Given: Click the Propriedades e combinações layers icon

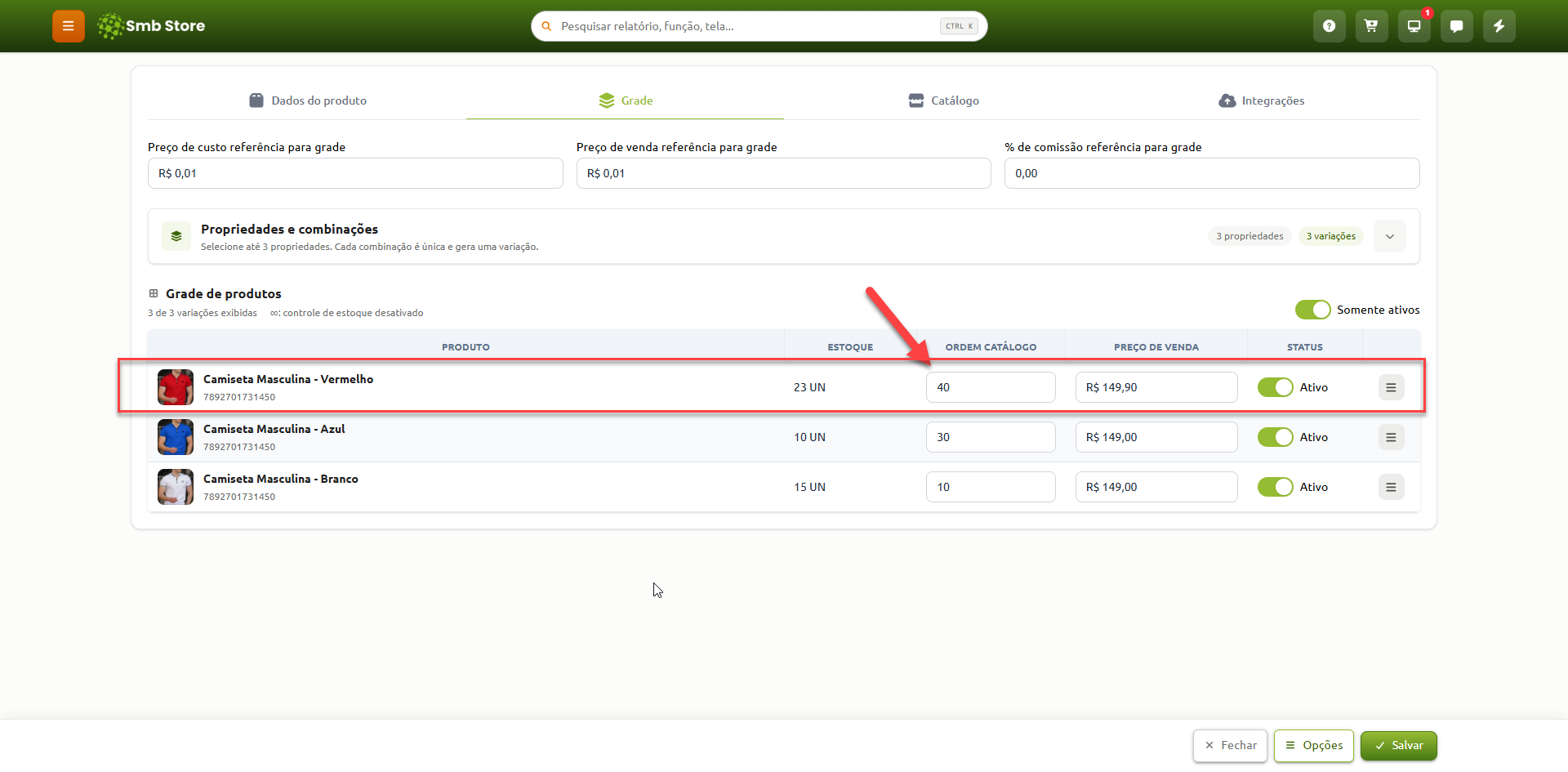Looking at the screenshot, I should 176,236.
